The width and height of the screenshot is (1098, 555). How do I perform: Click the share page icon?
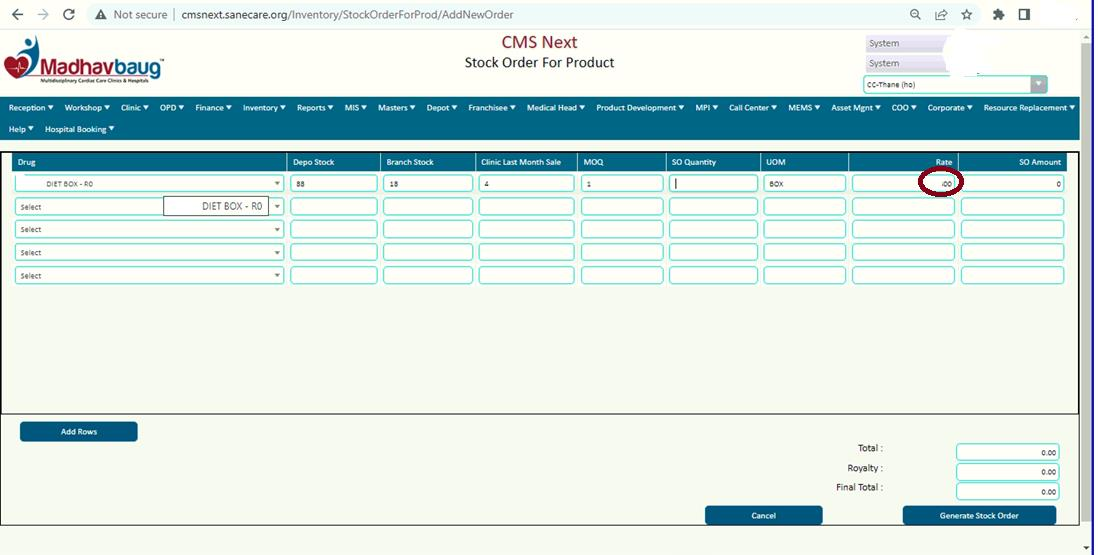(x=941, y=15)
